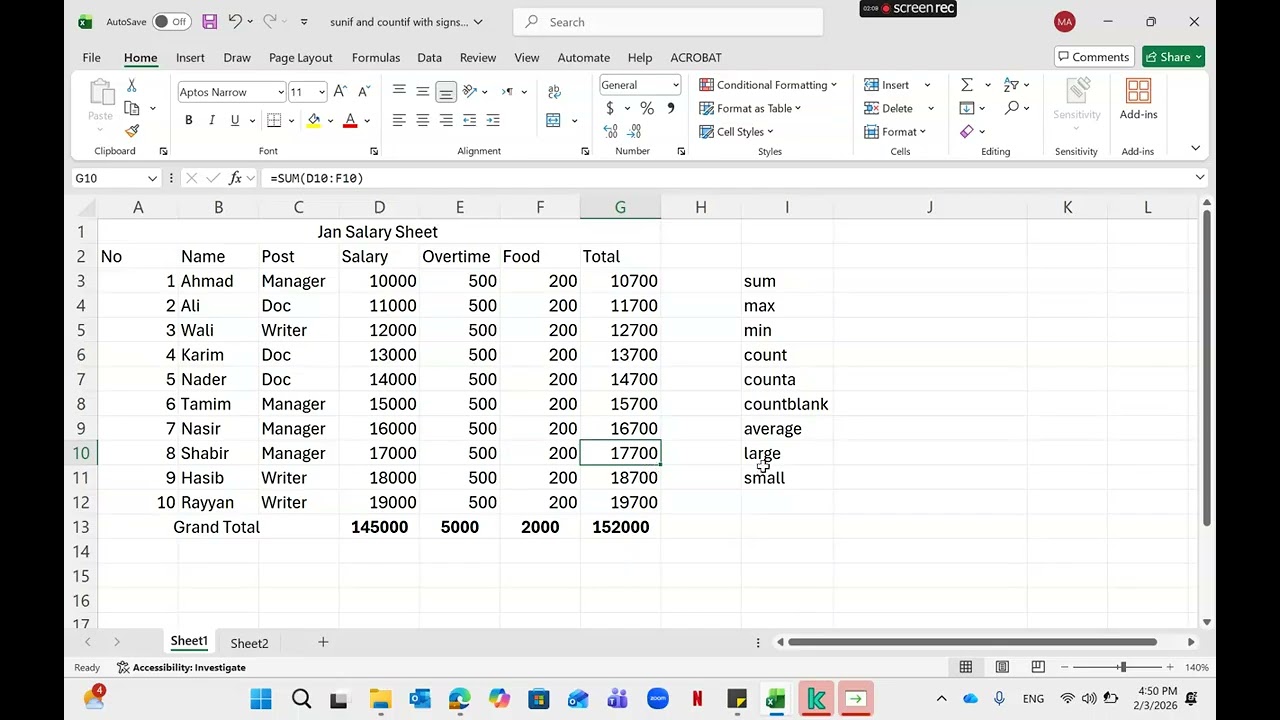Viewport: 1280px width, 720px height.
Task: Click the Increase Indent icon
Action: point(493,120)
